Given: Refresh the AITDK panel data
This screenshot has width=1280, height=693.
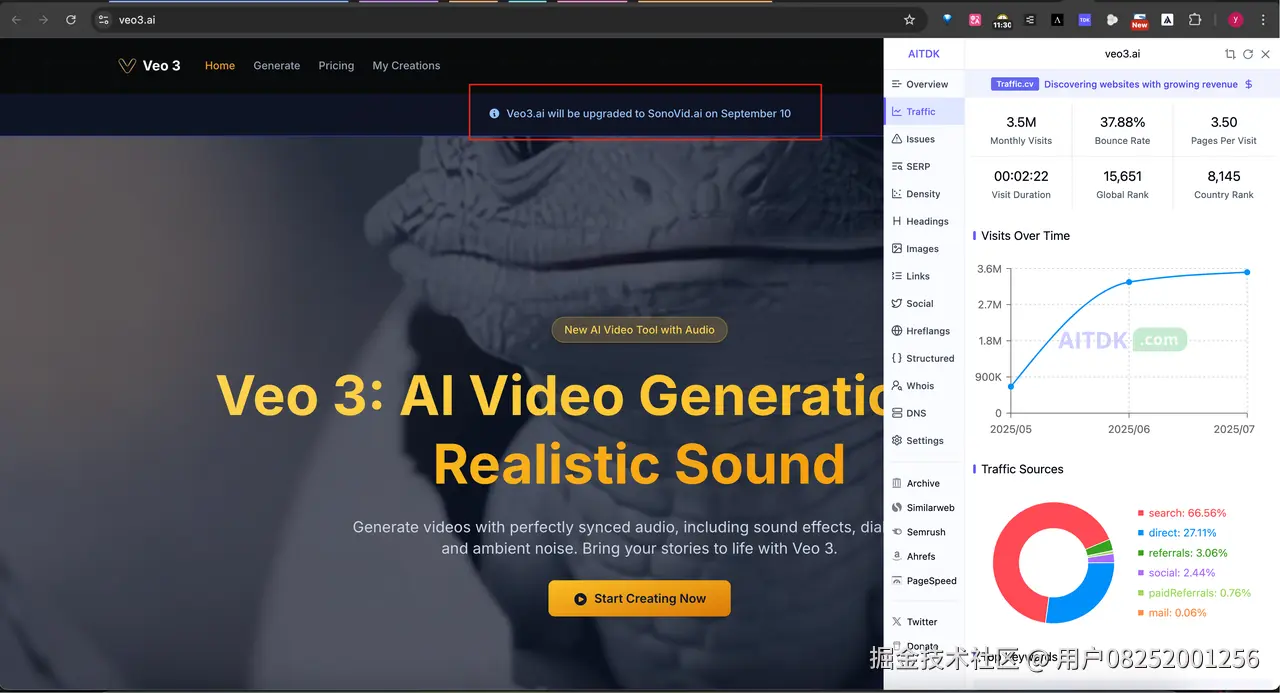Looking at the screenshot, I should [1248, 54].
